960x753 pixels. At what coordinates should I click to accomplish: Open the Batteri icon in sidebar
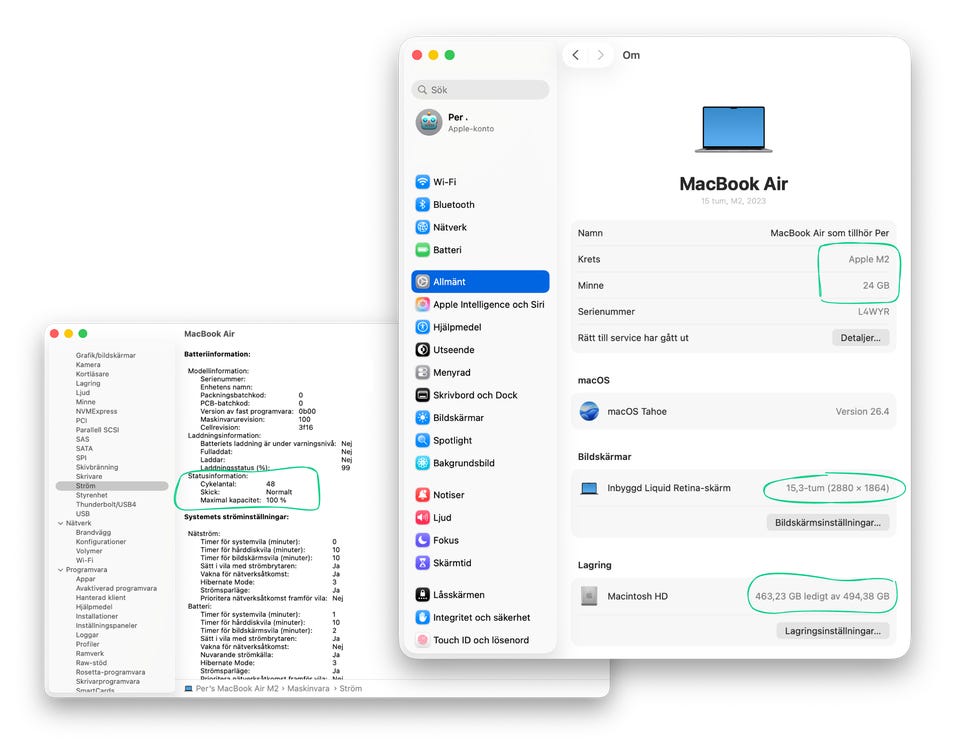(x=422, y=250)
